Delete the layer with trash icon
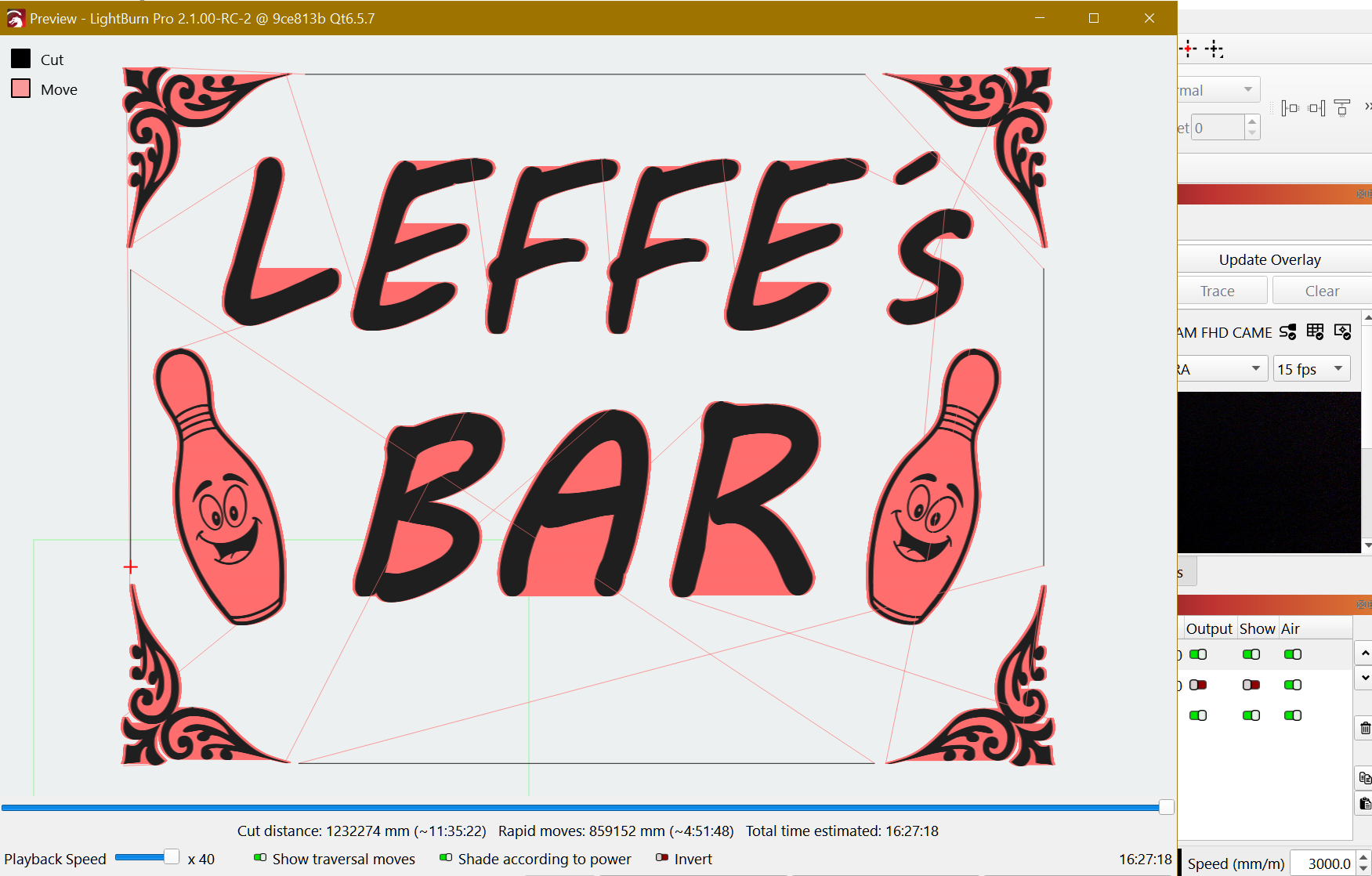Image resolution: width=1372 pixels, height=876 pixels. point(1364,729)
